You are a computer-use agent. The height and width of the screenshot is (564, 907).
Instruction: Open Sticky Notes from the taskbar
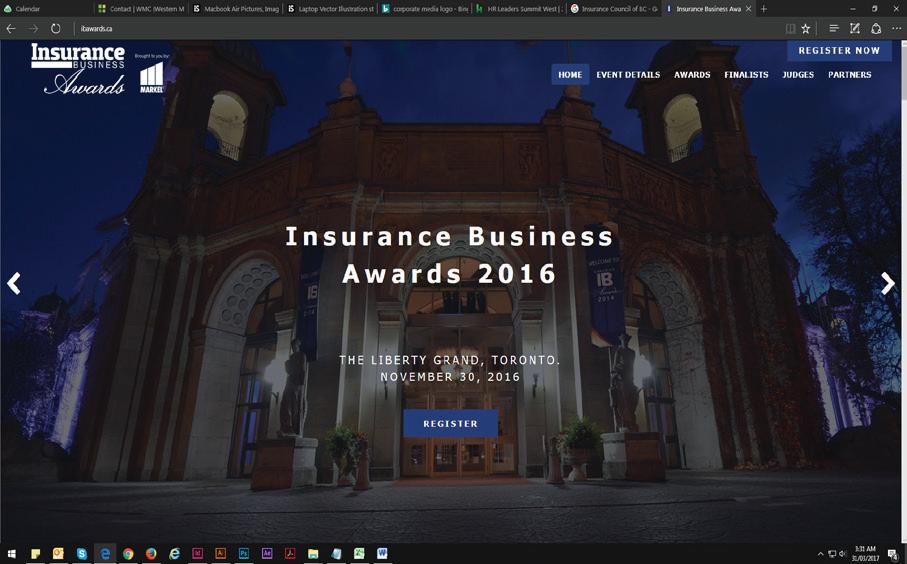[x=35, y=554]
